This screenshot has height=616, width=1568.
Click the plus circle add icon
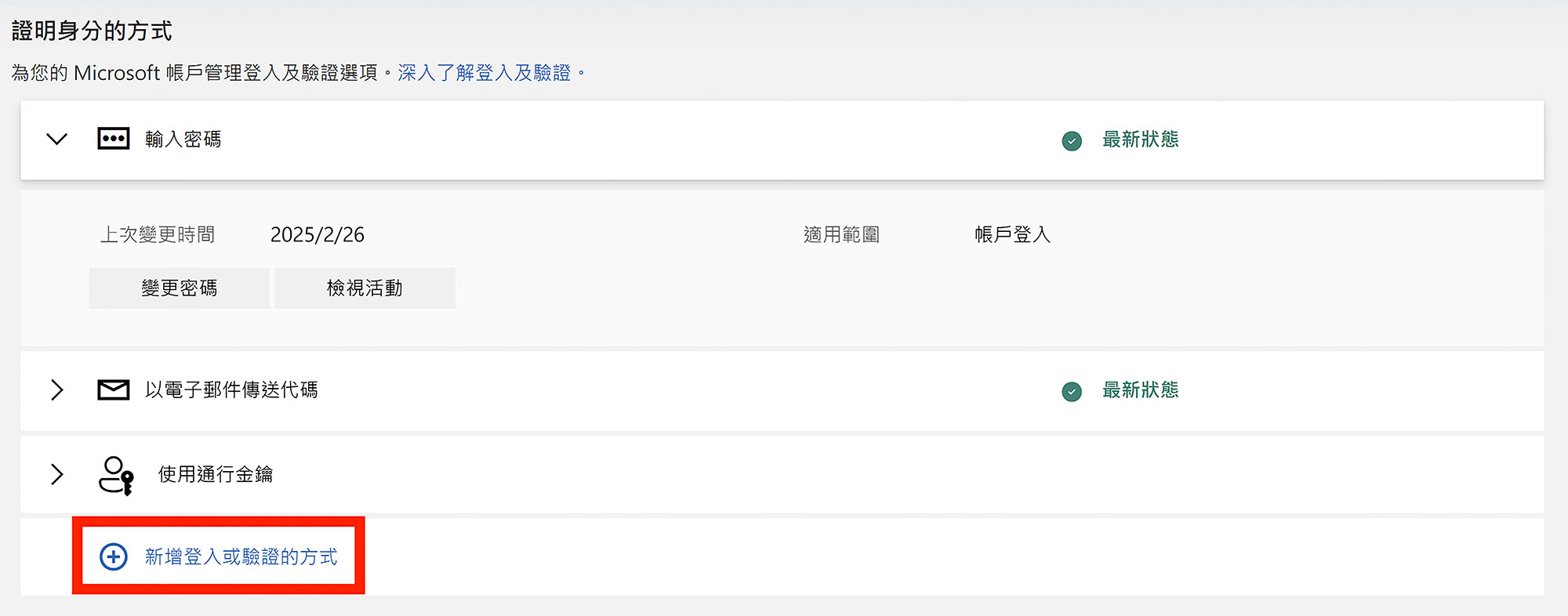click(x=114, y=556)
